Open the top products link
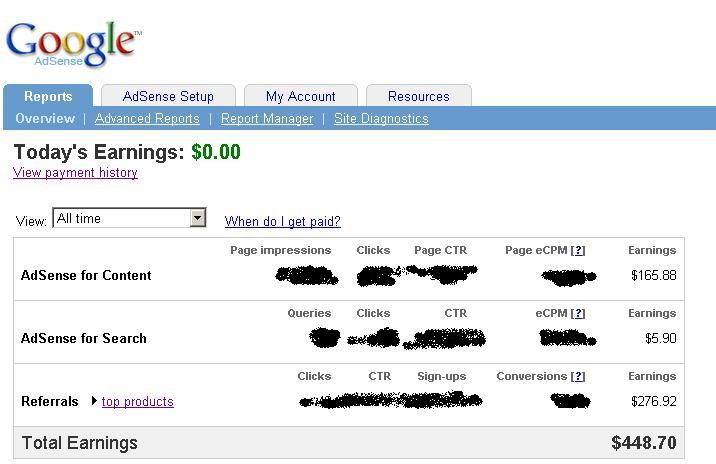The width and height of the screenshot is (716, 464). [x=137, y=401]
